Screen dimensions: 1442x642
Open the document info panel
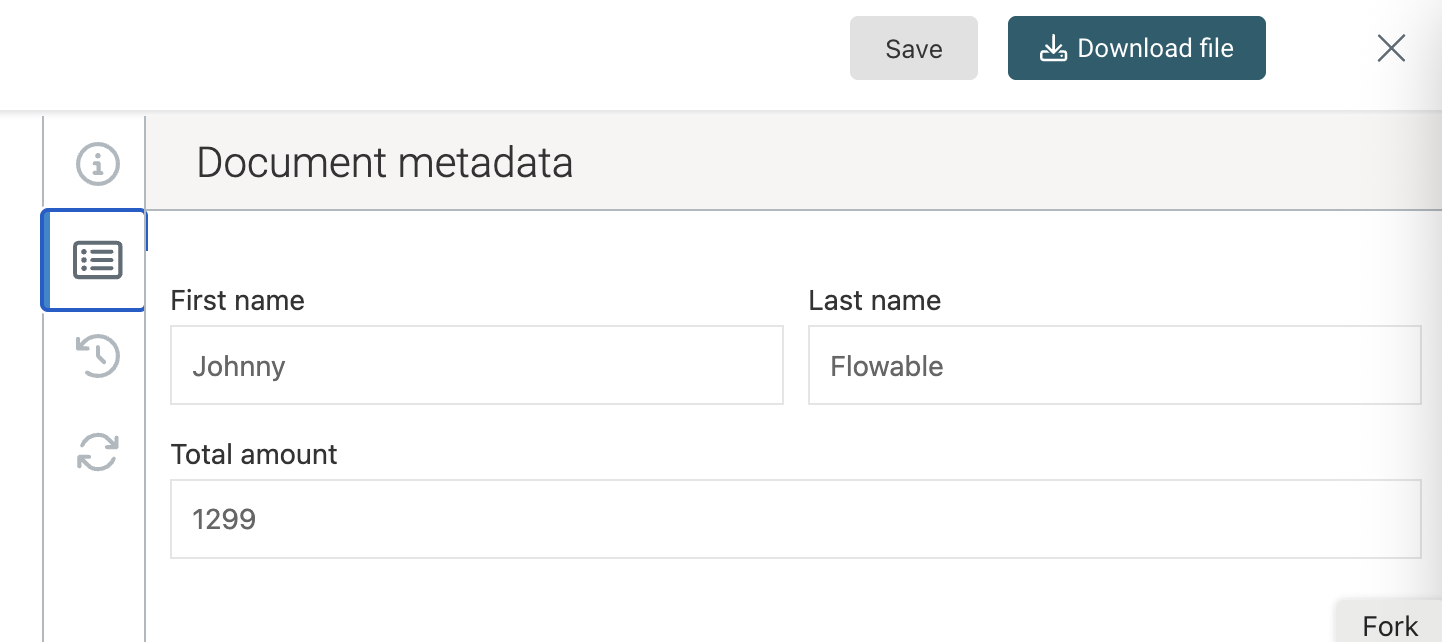click(x=96, y=163)
